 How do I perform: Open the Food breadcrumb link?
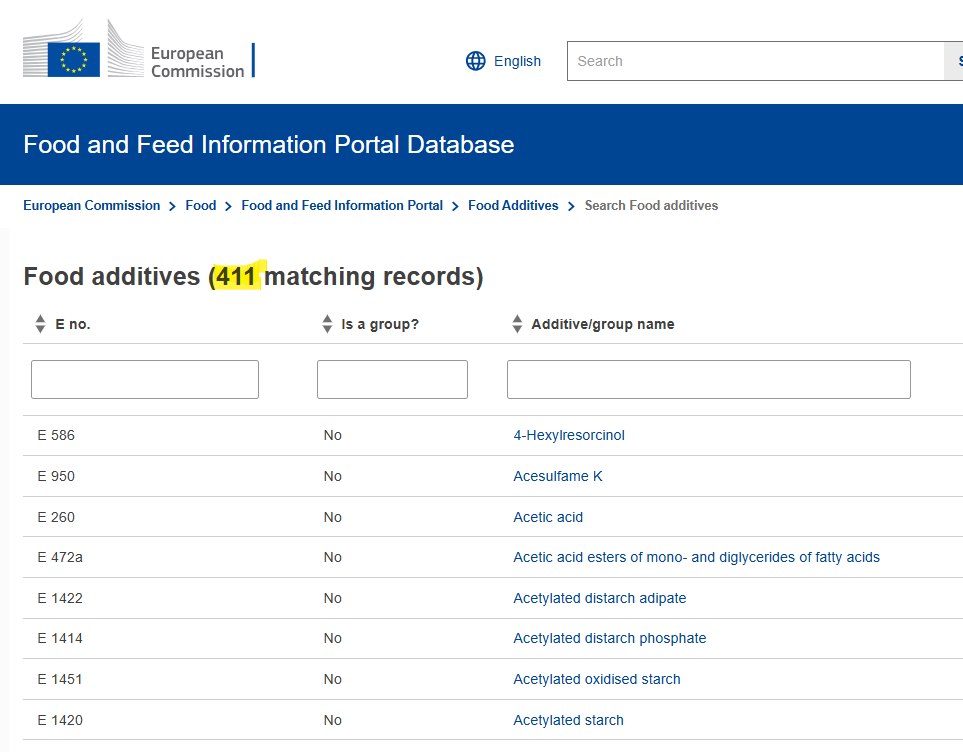pyautogui.click(x=201, y=205)
